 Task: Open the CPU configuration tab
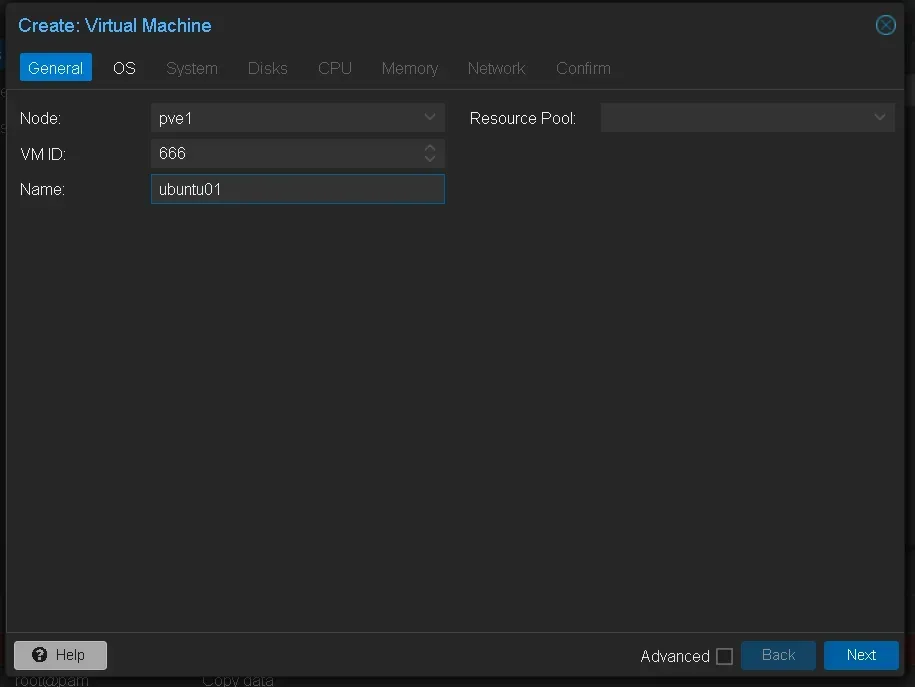coord(334,68)
